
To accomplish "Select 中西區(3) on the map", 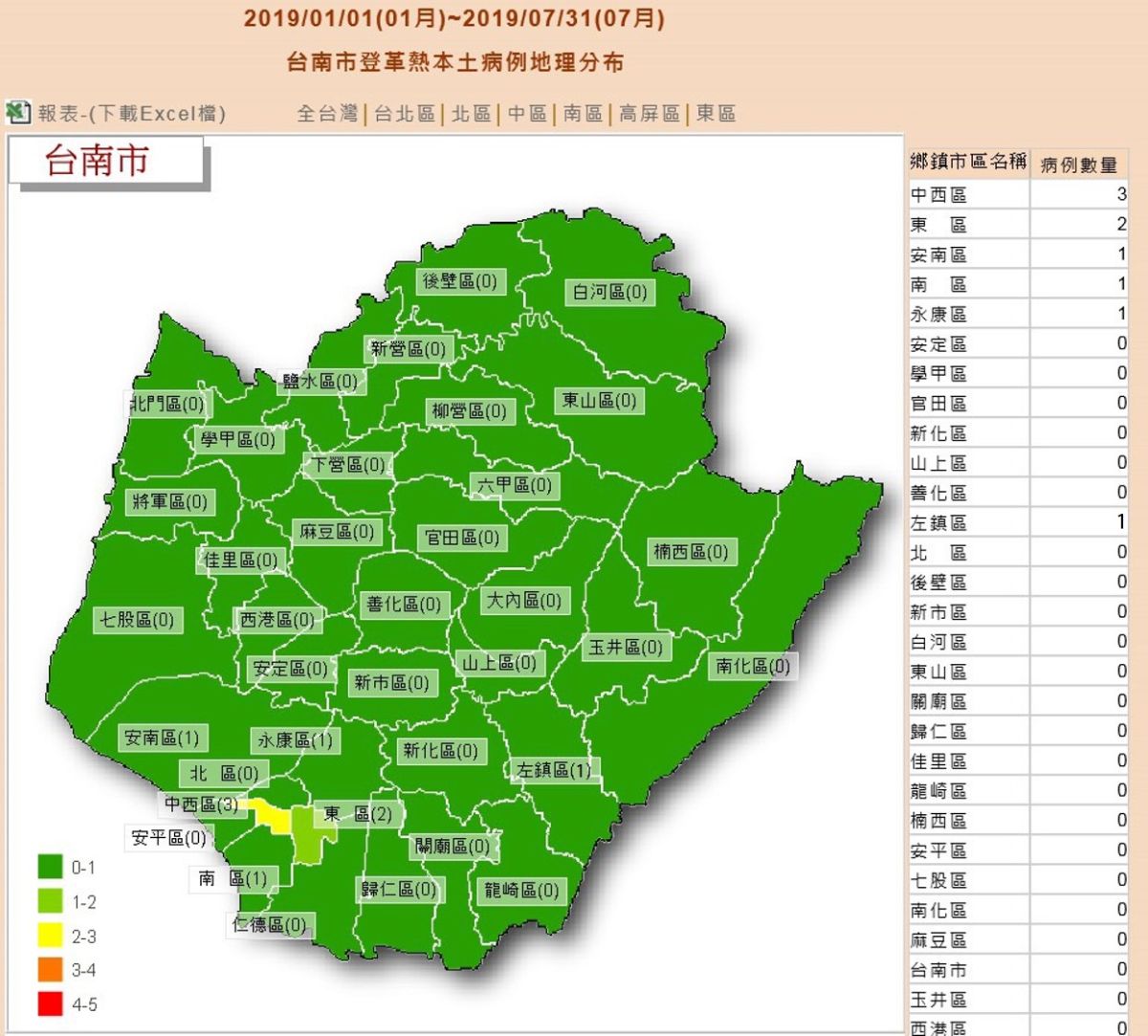I will tap(200, 805).
